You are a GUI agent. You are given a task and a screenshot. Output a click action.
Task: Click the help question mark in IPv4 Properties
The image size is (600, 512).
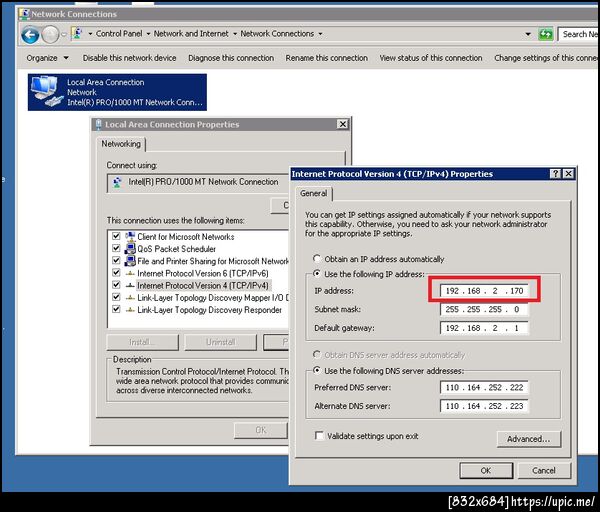coord(555,174)
